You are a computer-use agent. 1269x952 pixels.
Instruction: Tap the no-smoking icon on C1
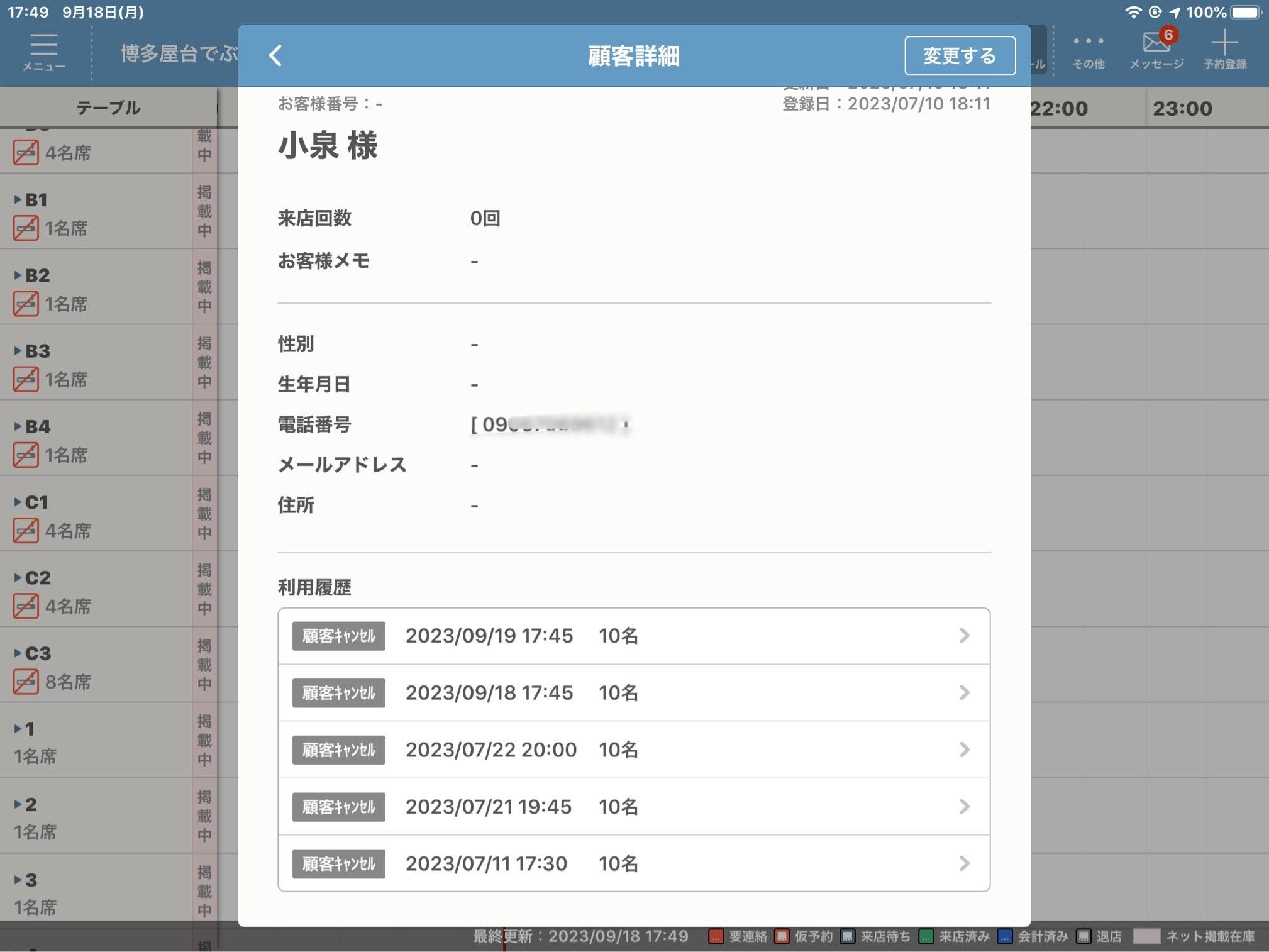click(26, 530)
